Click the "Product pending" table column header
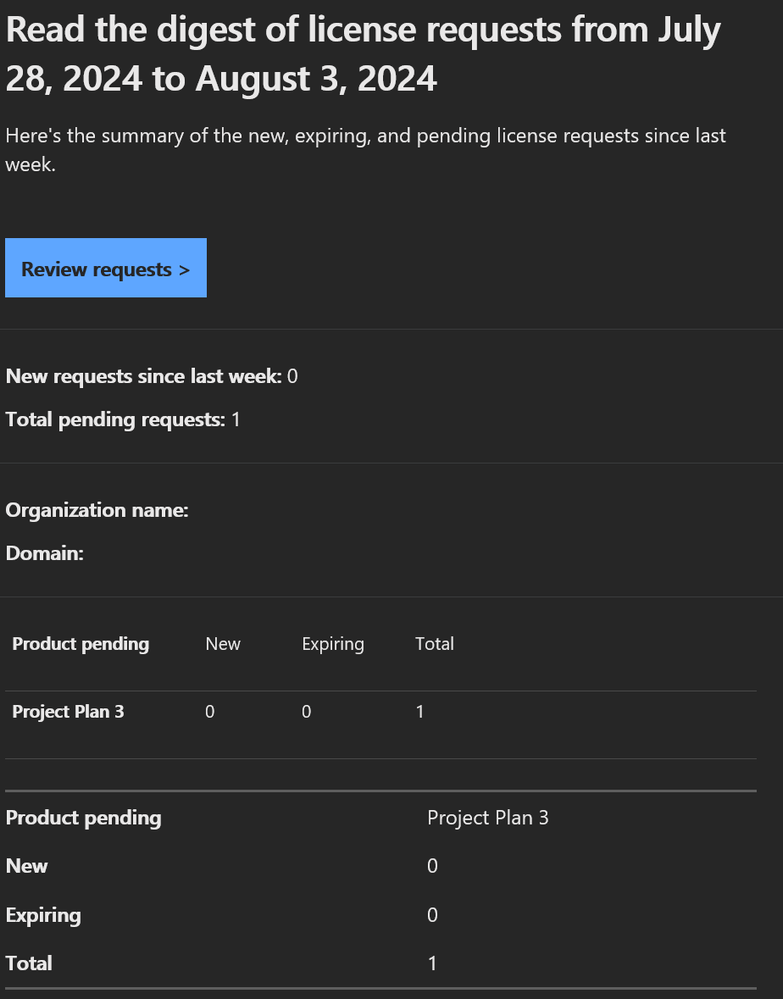The width and height of the screenshot is (783, 999). pos(80,644)
